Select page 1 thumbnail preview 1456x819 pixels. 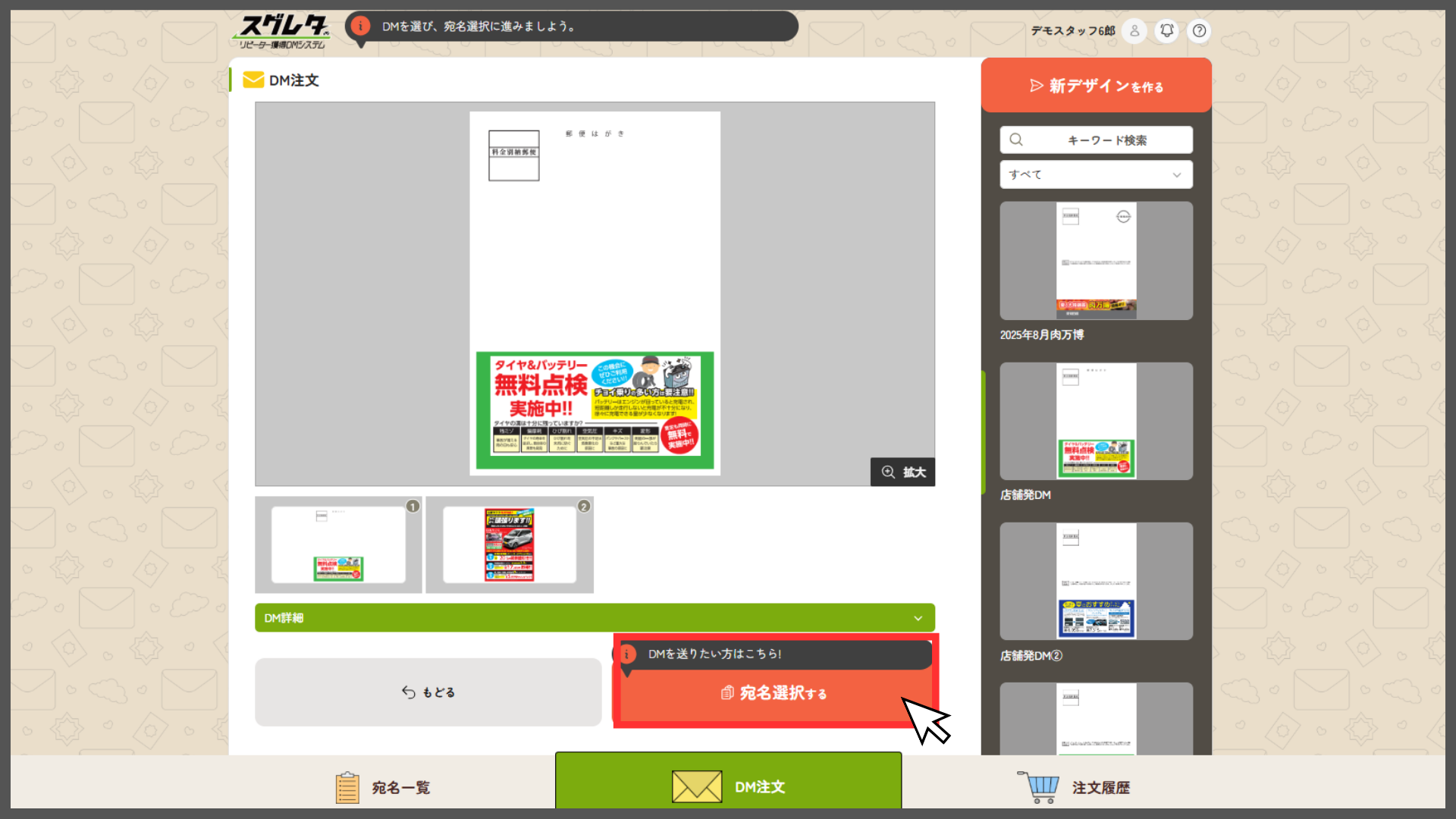(x=338, y=544)
